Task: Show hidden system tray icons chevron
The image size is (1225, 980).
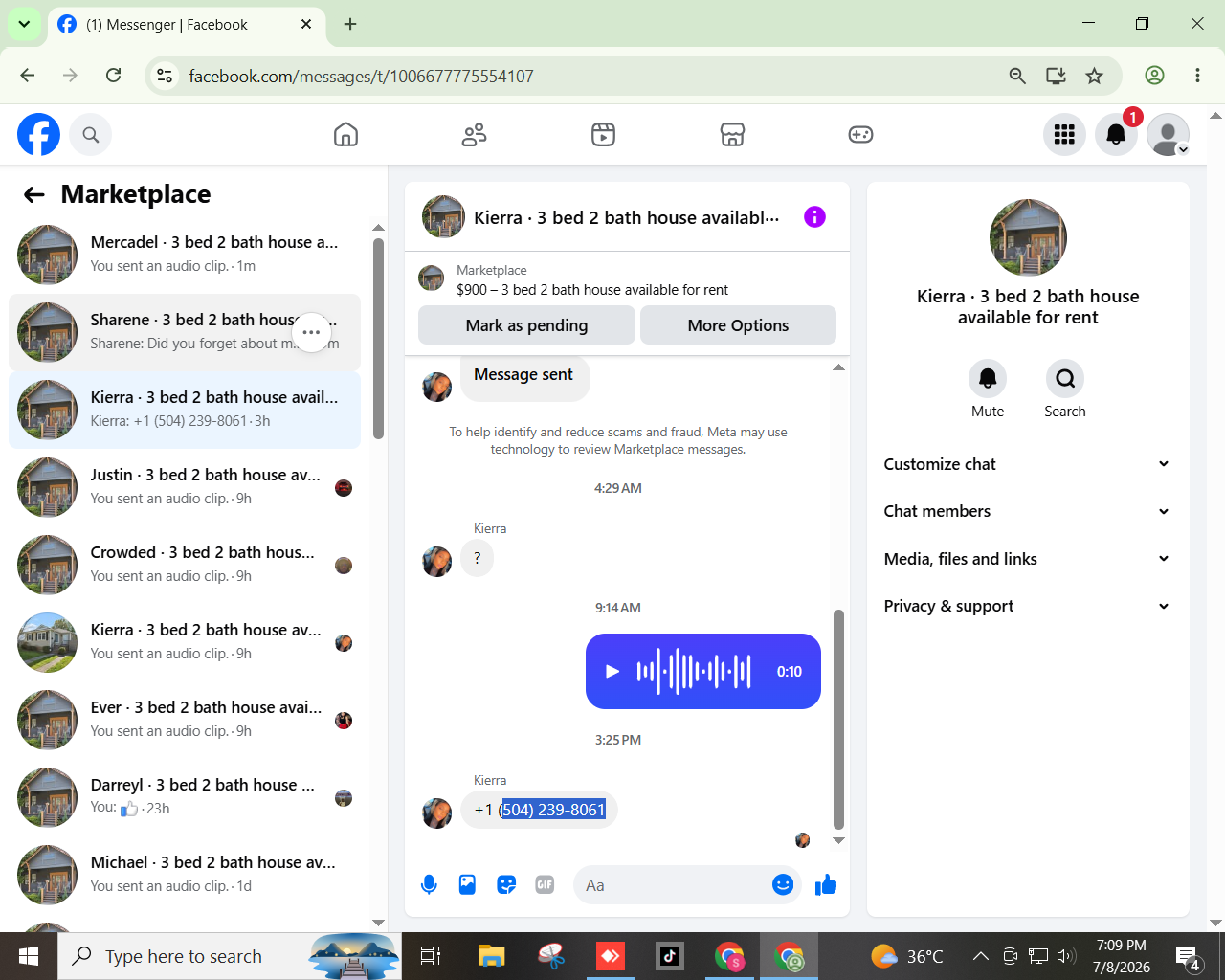Action: click(x=981, y=956)
